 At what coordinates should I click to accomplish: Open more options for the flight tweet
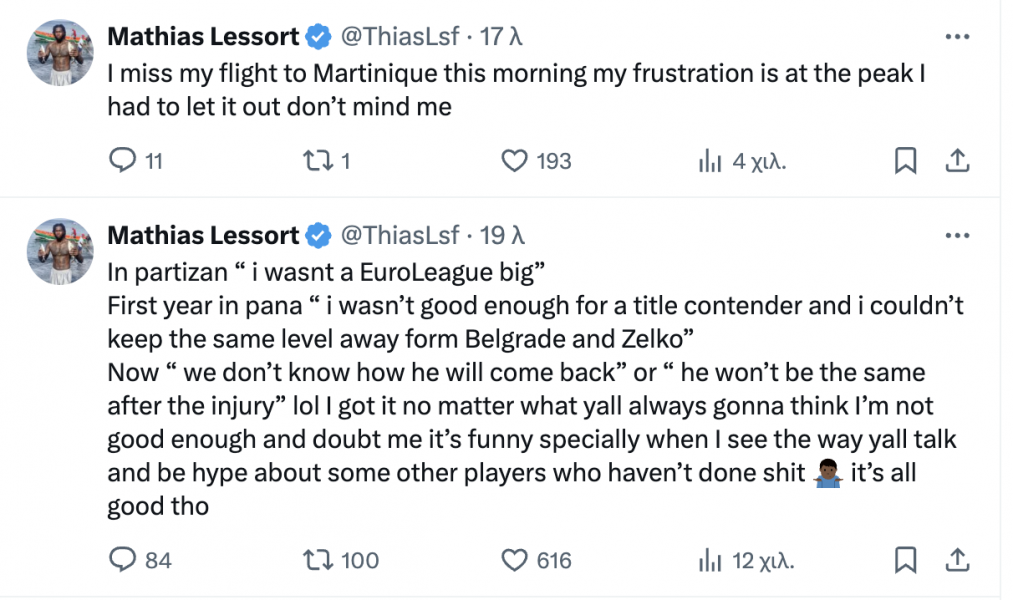[x=957, y=37]
